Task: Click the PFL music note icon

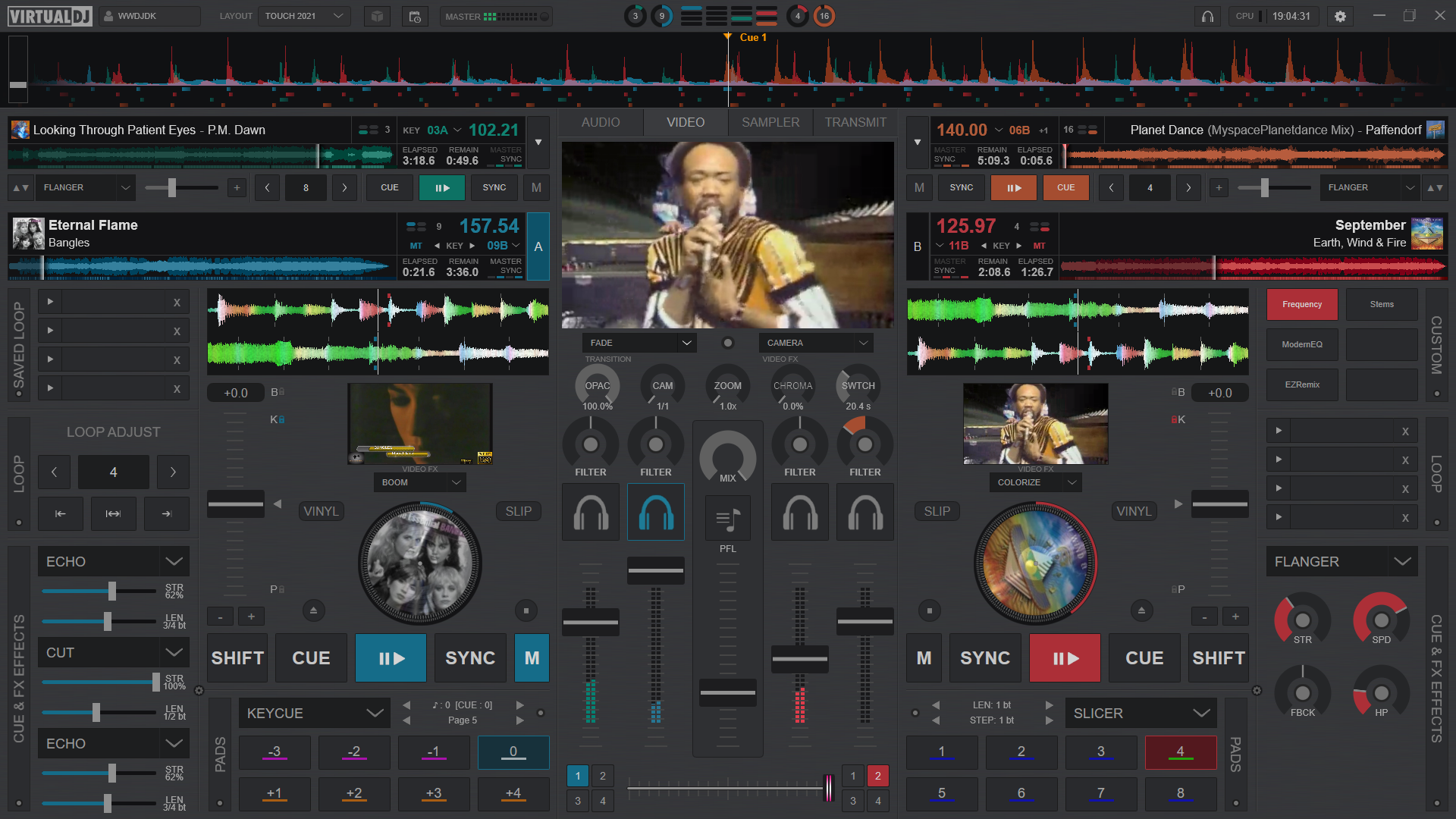Action: click(728, 519)
